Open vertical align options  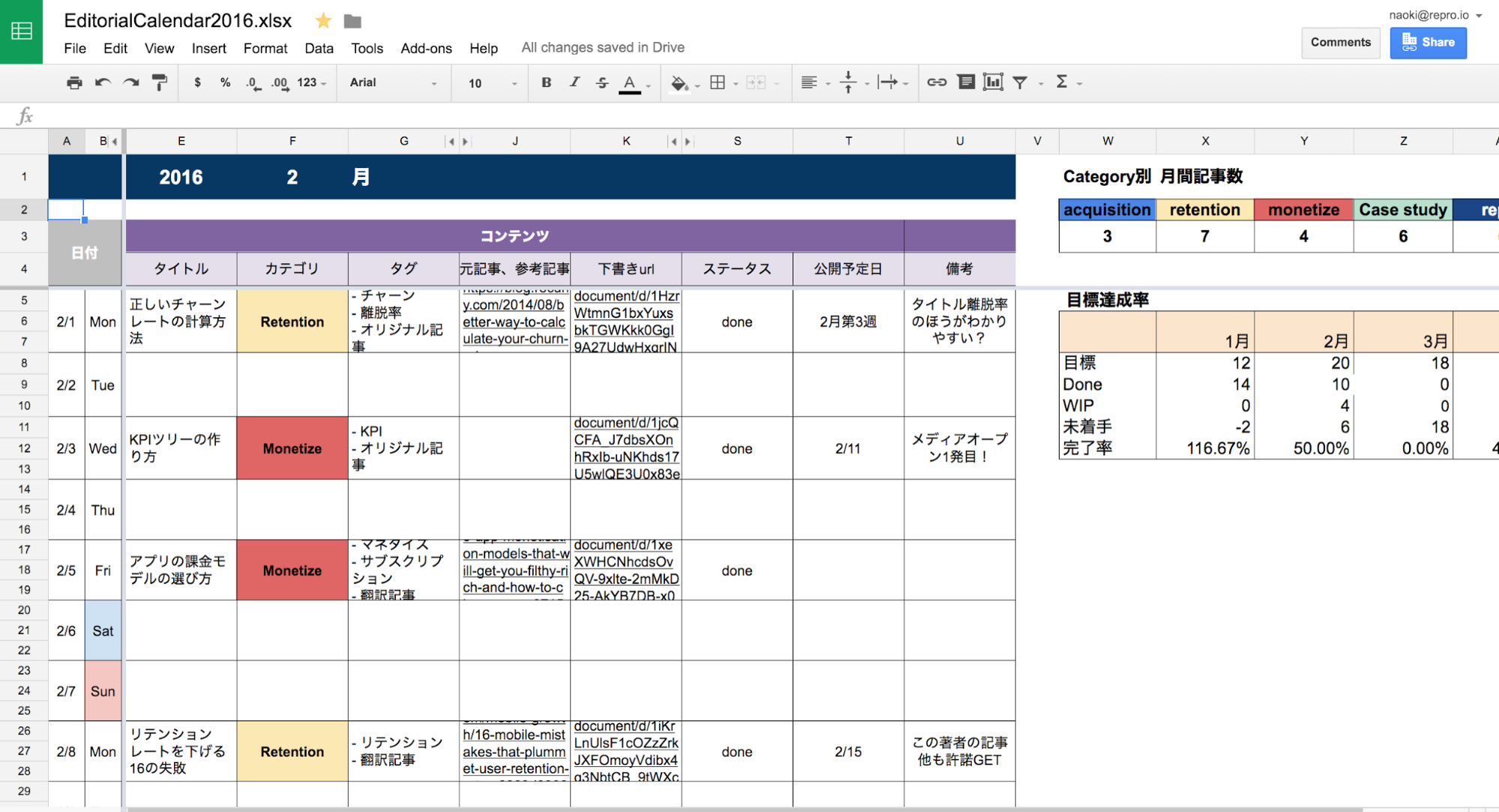click(848, 82)
